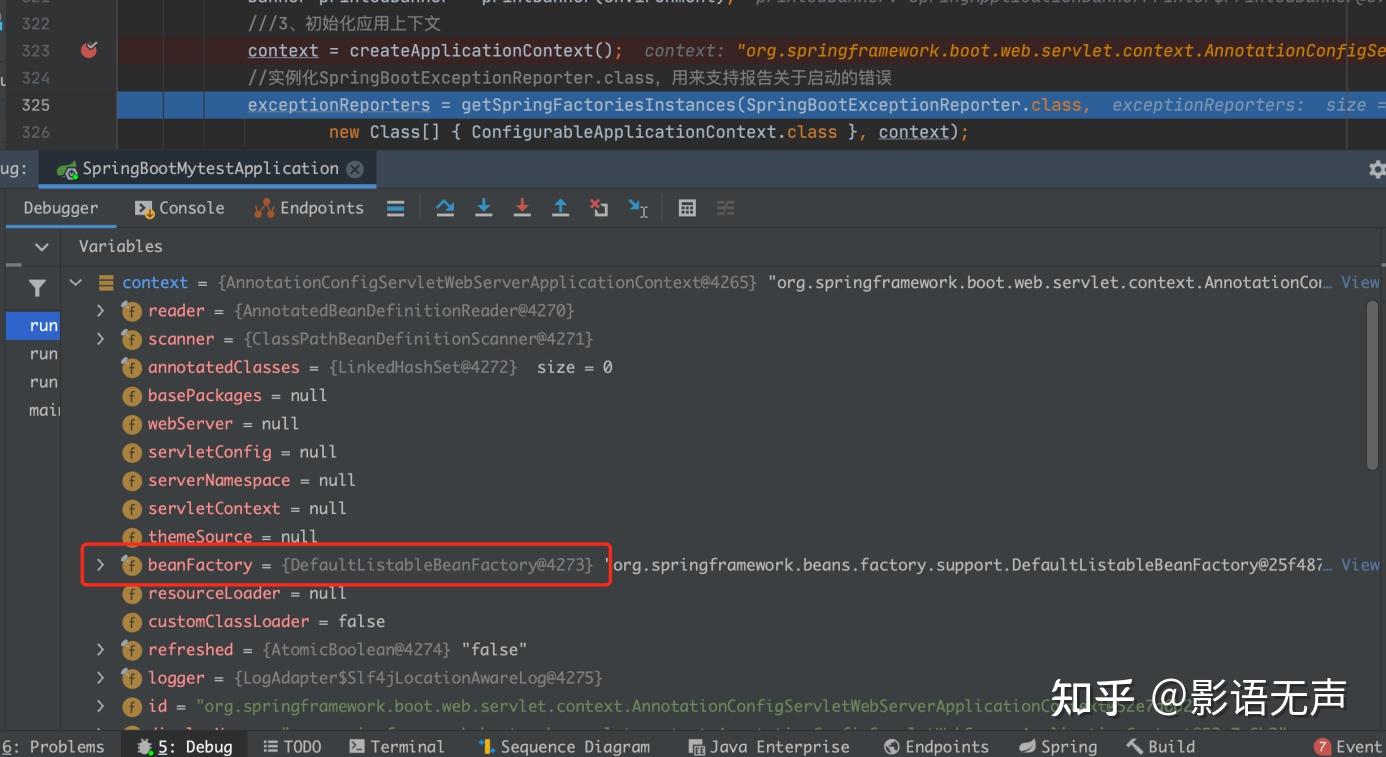The width and height of the screenshot is (1386, 757).
Task: Select the Step Into icon
Action: click(x=484, y=208)
